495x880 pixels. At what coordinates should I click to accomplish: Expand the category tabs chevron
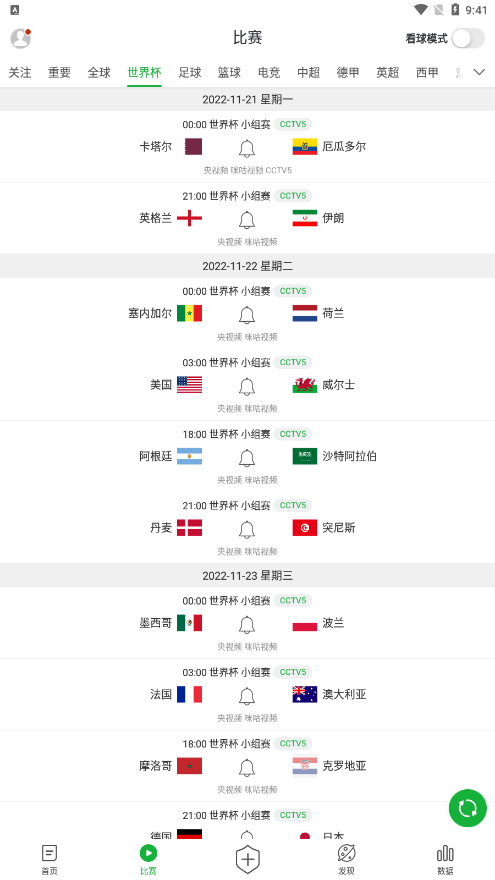(x=479, y=72)
